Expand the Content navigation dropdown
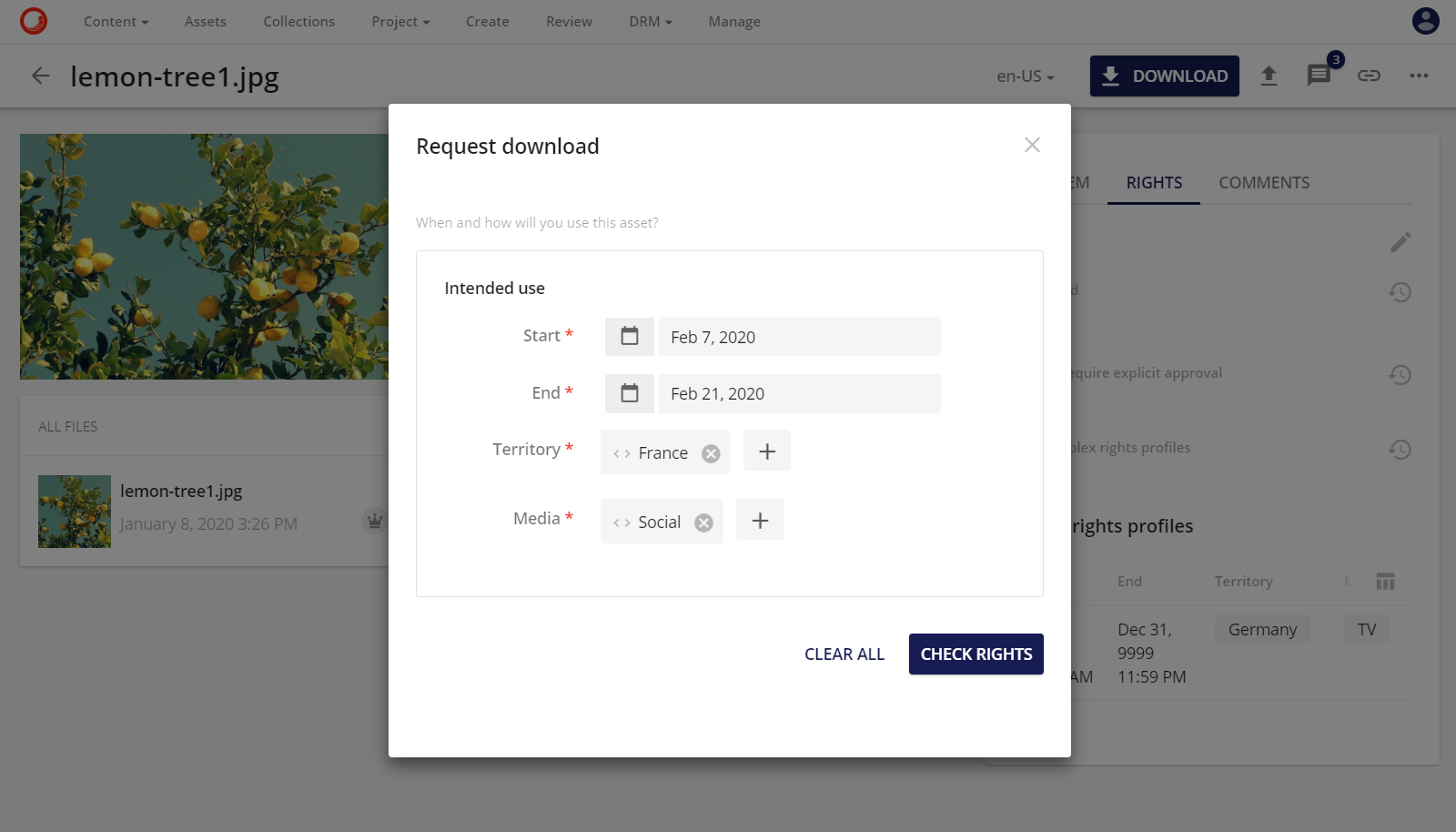The height and width of the screenshot is (832, 1456). tap(116, 21)
